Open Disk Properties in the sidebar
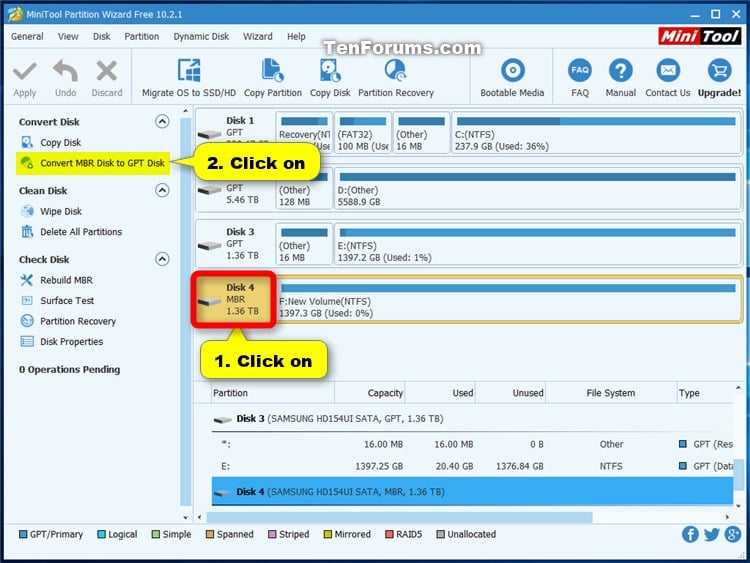 71,342
